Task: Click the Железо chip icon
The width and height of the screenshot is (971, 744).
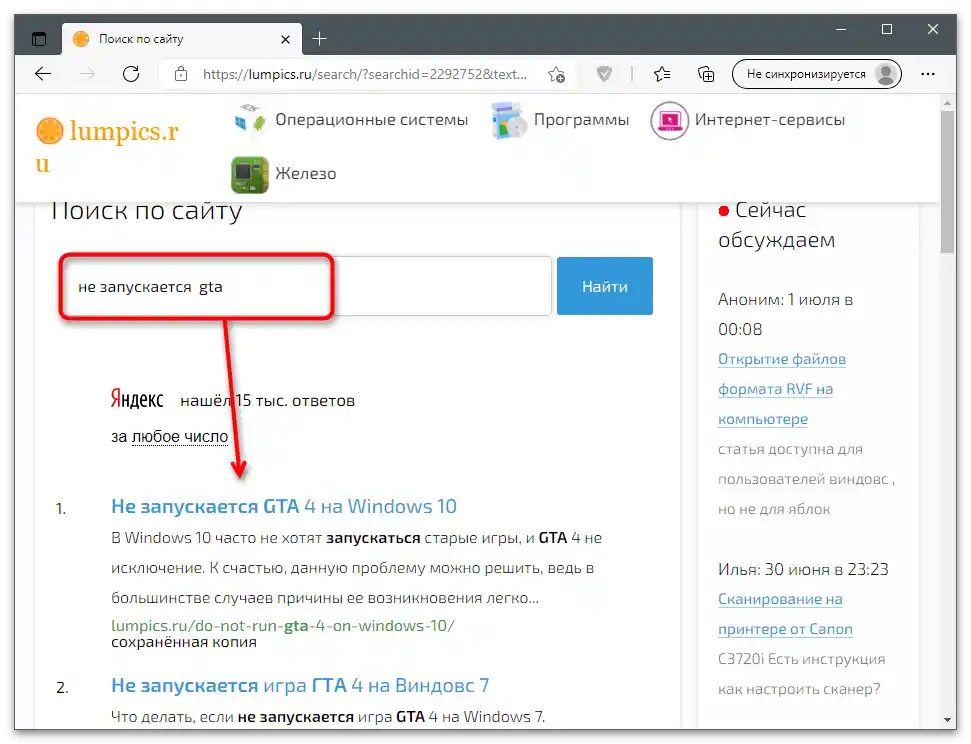Action: pos(250,175)
